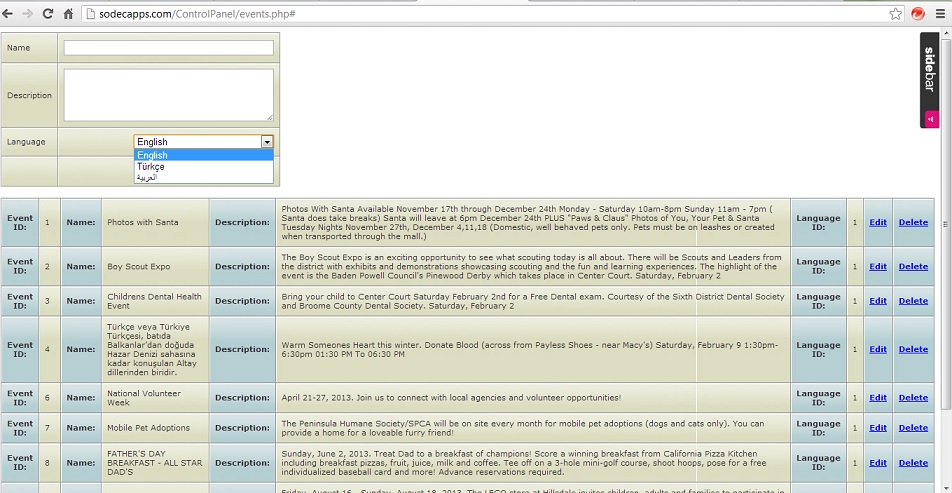Edit the Photos with Santa event
The image size is (952, 493).
pyautogui.click(x=877, y=222)
